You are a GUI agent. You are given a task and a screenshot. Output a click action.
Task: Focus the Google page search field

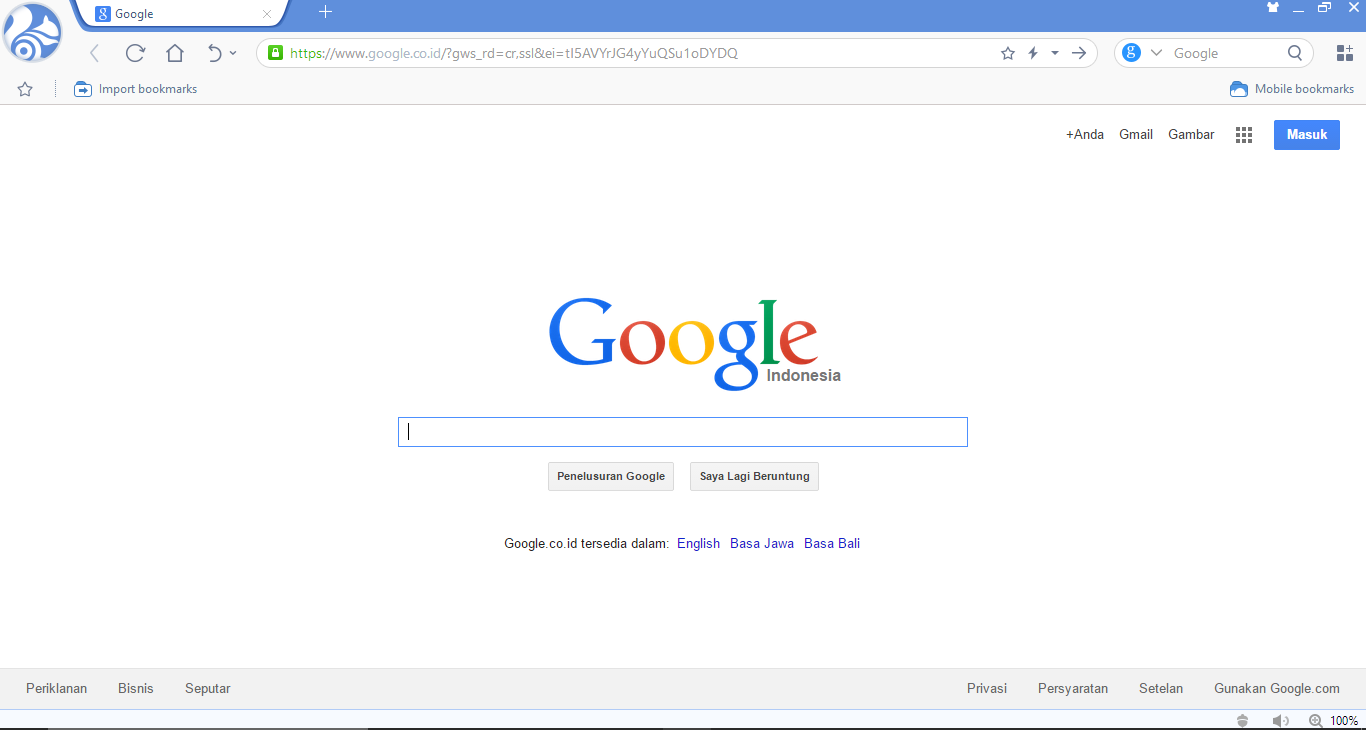(x=683, y=432)
